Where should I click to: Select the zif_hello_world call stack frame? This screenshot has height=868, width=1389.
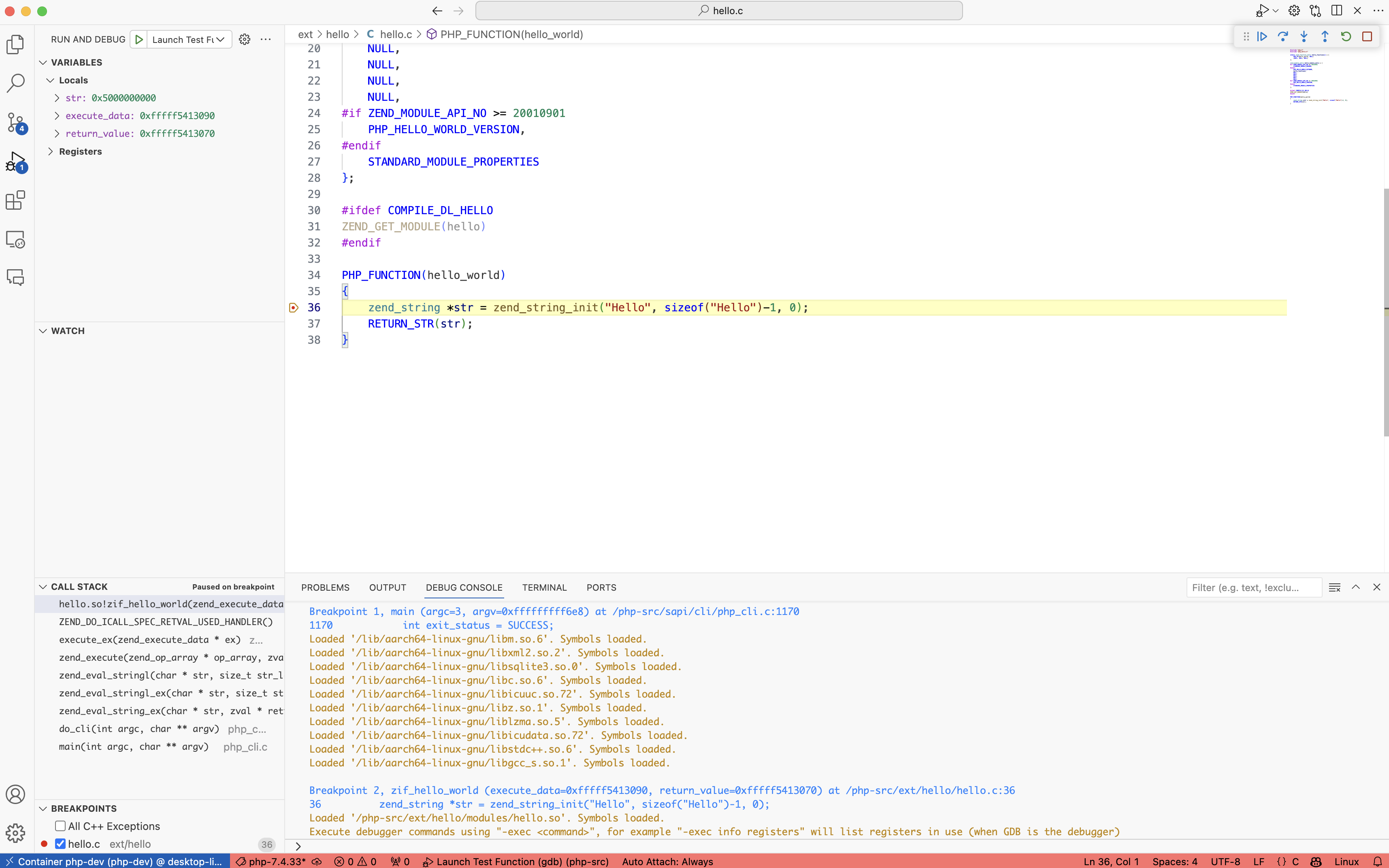[160, 604]
